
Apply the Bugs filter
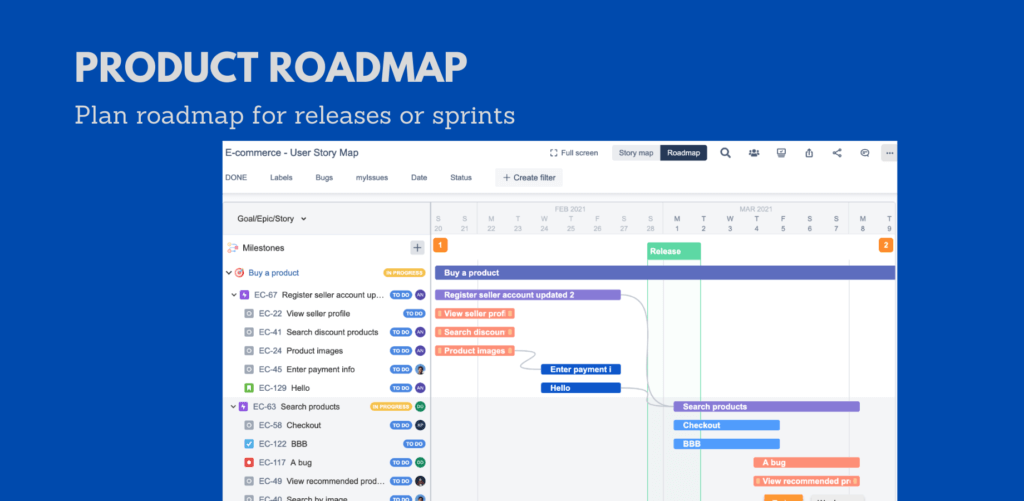click(x=324, y=178)
